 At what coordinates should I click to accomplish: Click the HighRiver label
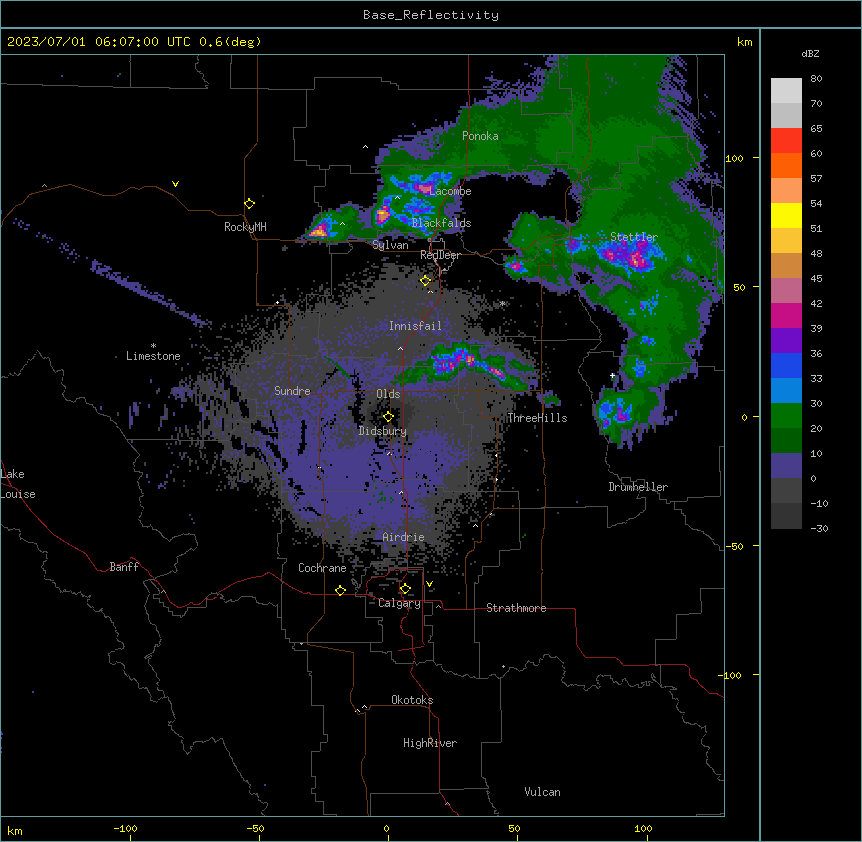click(x=430, y=743)
